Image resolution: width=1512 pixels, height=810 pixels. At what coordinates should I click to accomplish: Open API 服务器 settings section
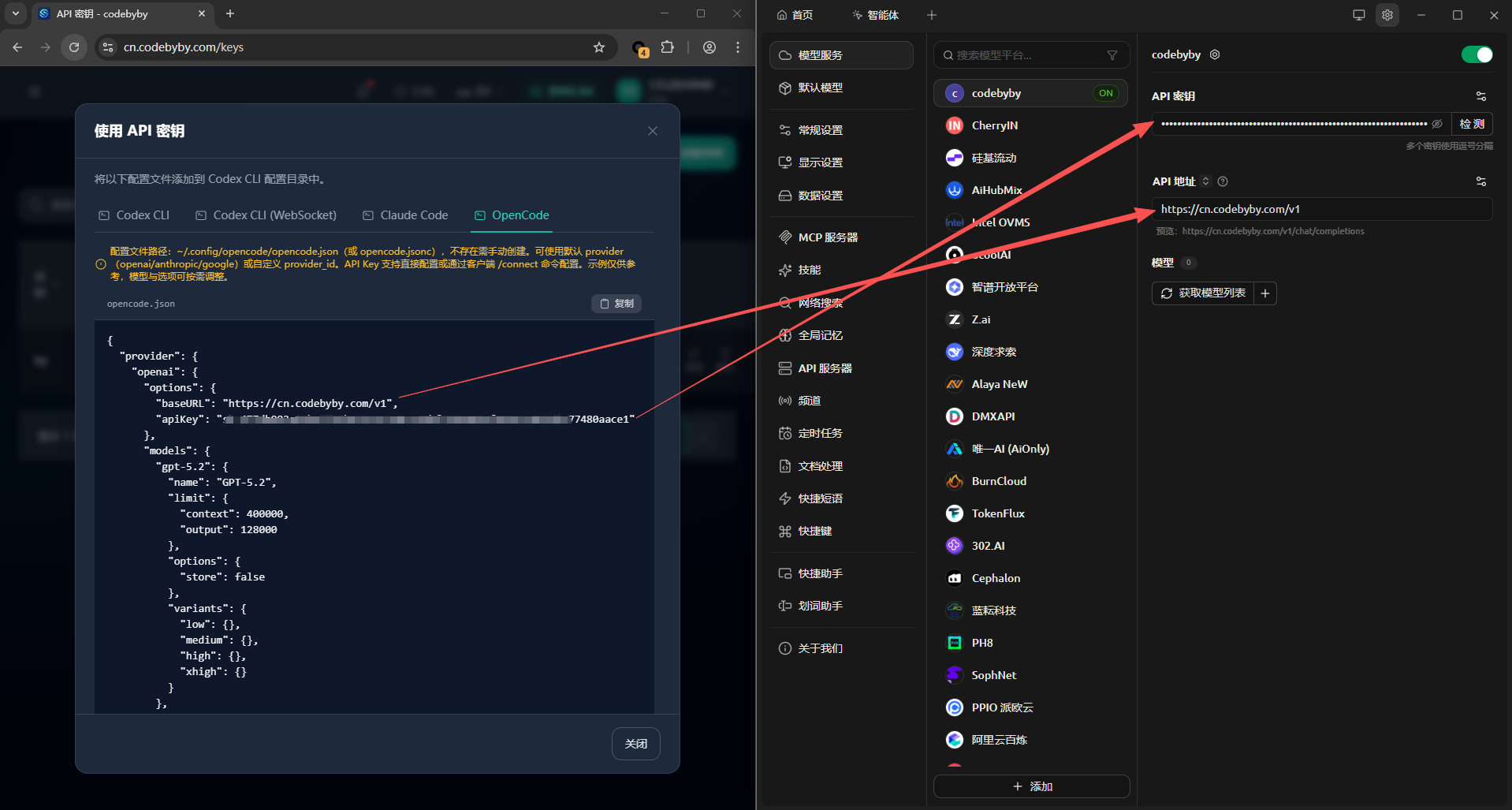(841, 368)
